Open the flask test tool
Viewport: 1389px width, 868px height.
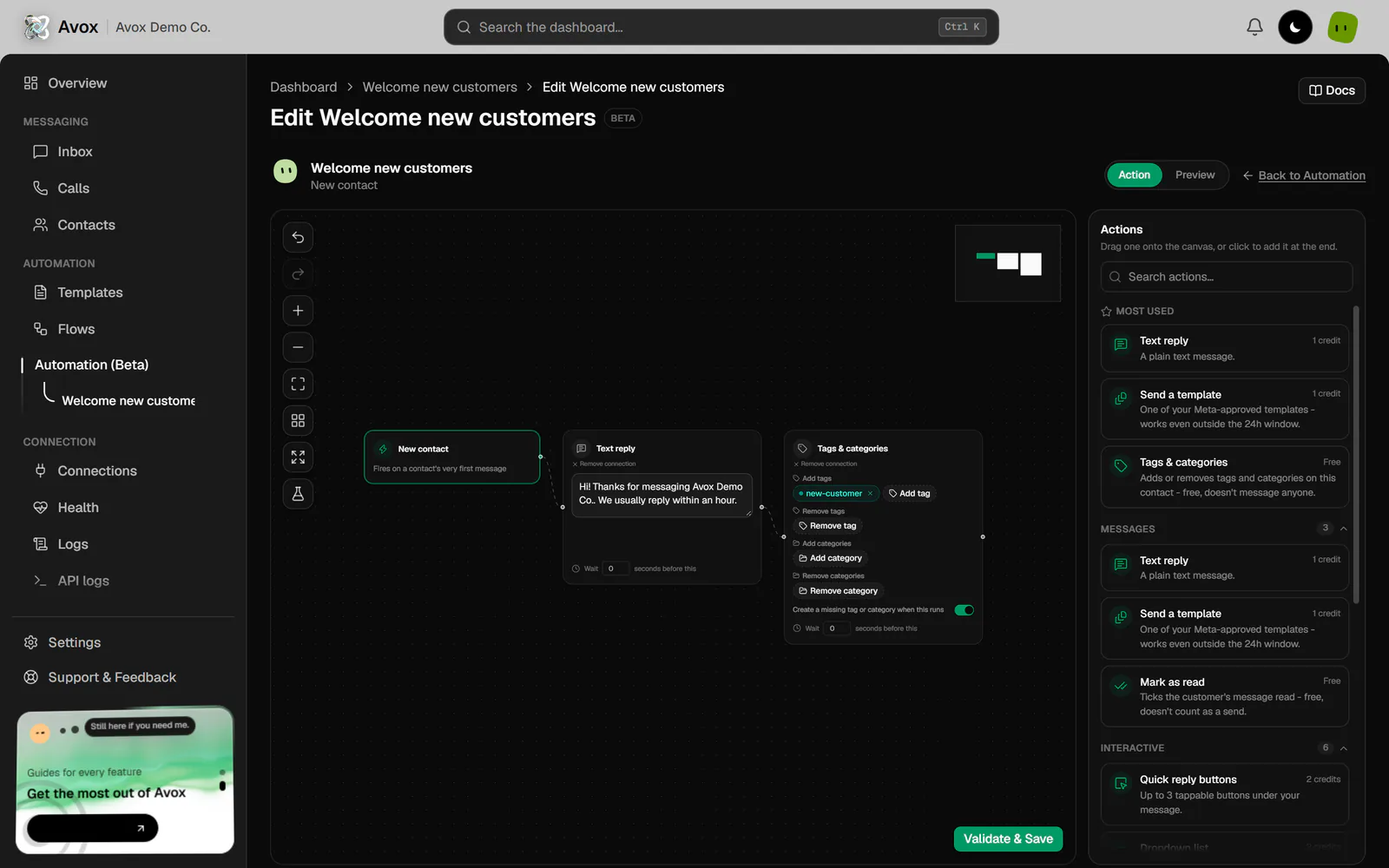(x=298, y=494)
